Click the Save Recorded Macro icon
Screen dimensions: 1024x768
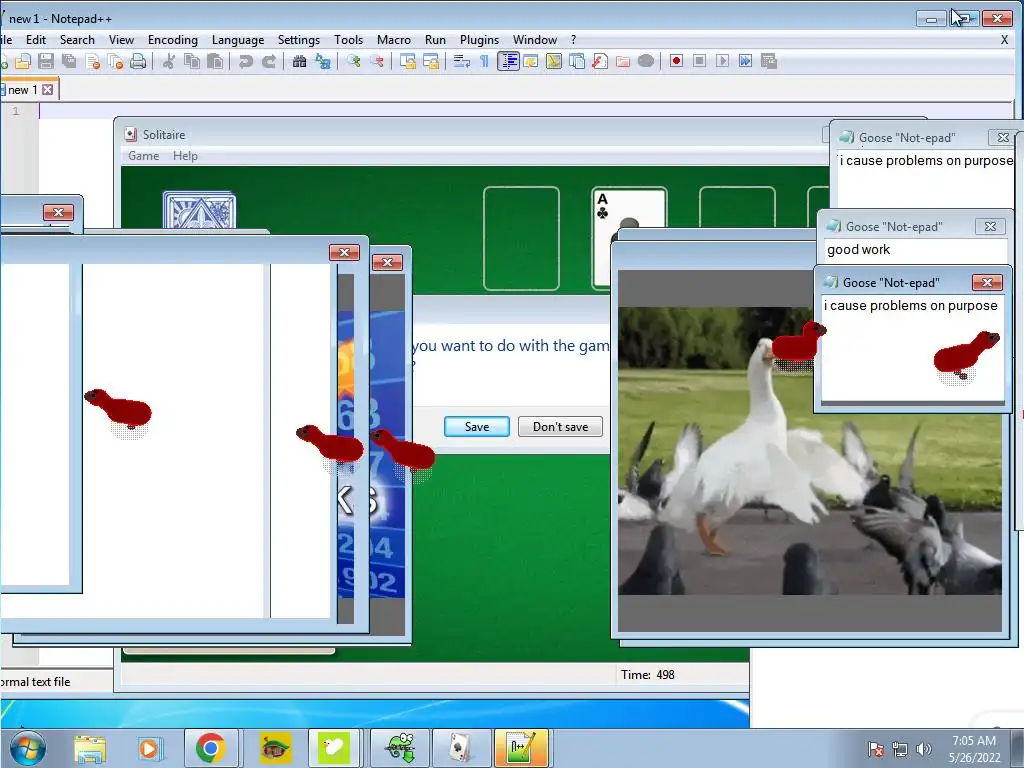769,61
